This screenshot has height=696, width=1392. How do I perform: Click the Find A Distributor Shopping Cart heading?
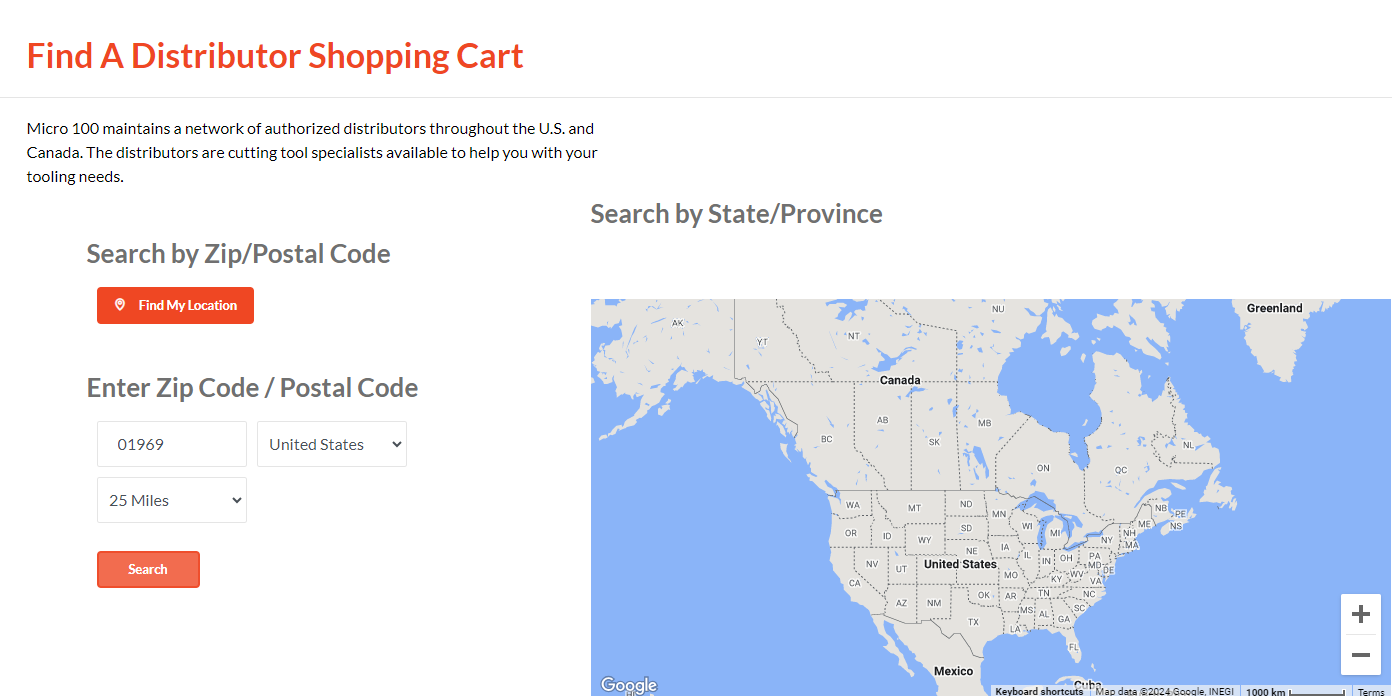click(x=275, y=55)
